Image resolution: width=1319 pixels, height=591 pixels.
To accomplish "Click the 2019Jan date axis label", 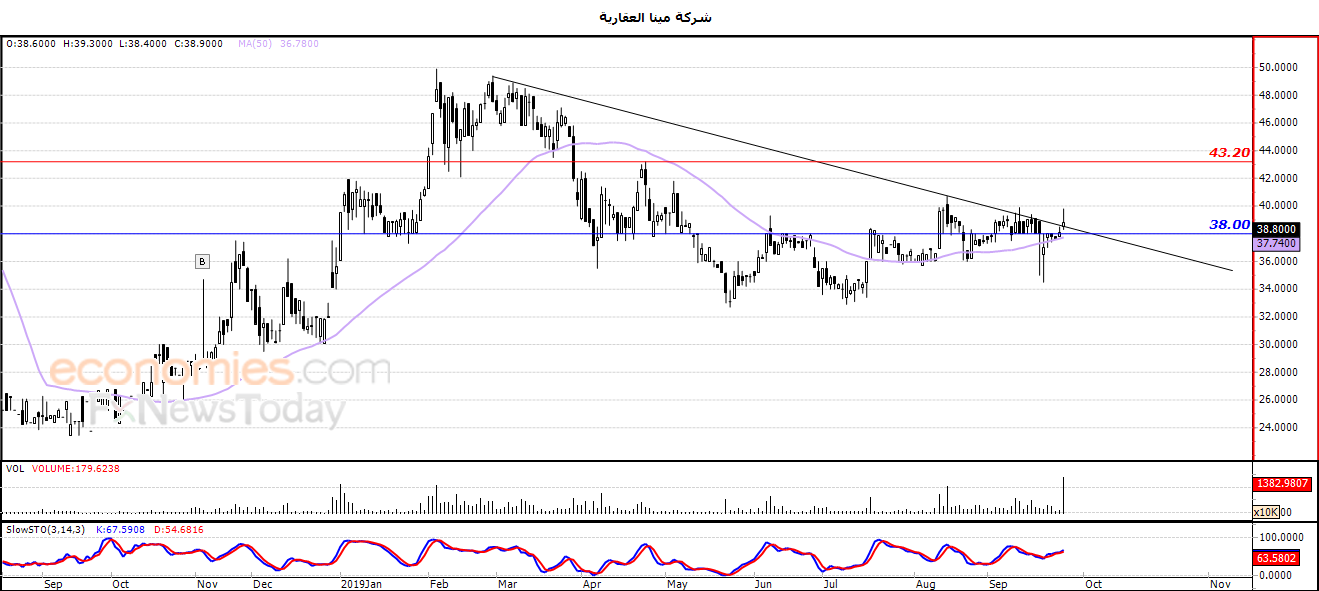I will click(361, 583).
